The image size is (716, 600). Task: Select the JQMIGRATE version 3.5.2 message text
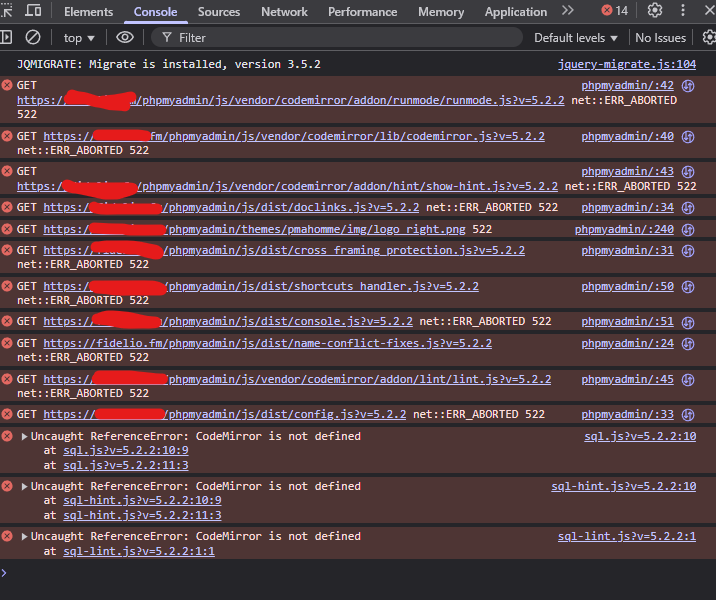[168, 64]
